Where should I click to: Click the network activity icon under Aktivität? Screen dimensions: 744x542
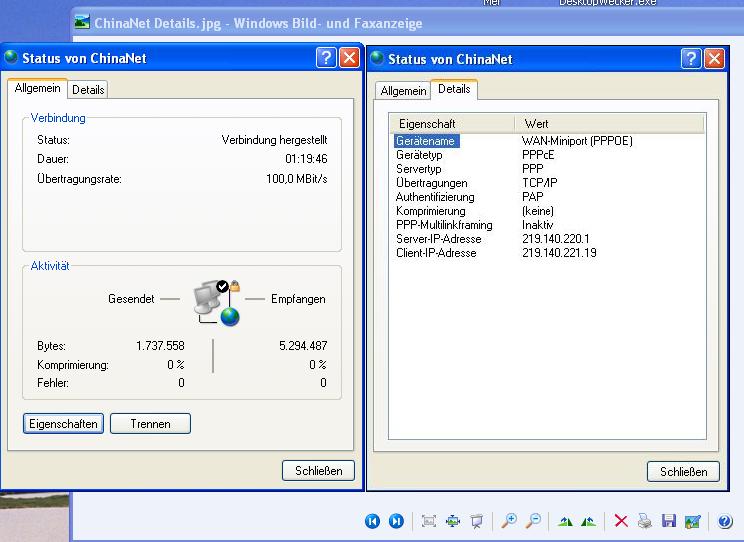216,303
